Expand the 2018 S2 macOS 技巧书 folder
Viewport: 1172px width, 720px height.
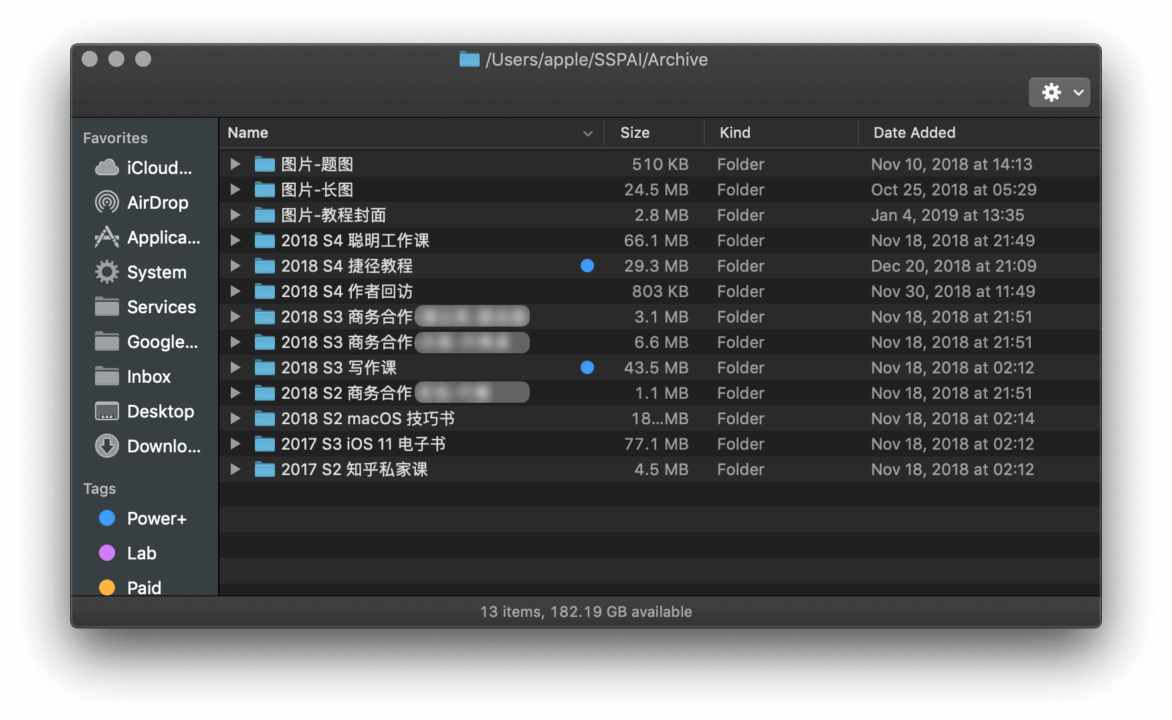point(235,418)
